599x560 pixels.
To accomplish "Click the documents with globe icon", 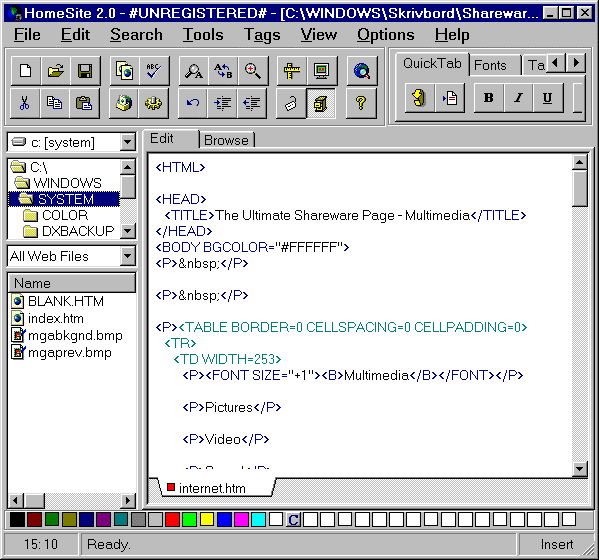I will click(x=125, y=71).
